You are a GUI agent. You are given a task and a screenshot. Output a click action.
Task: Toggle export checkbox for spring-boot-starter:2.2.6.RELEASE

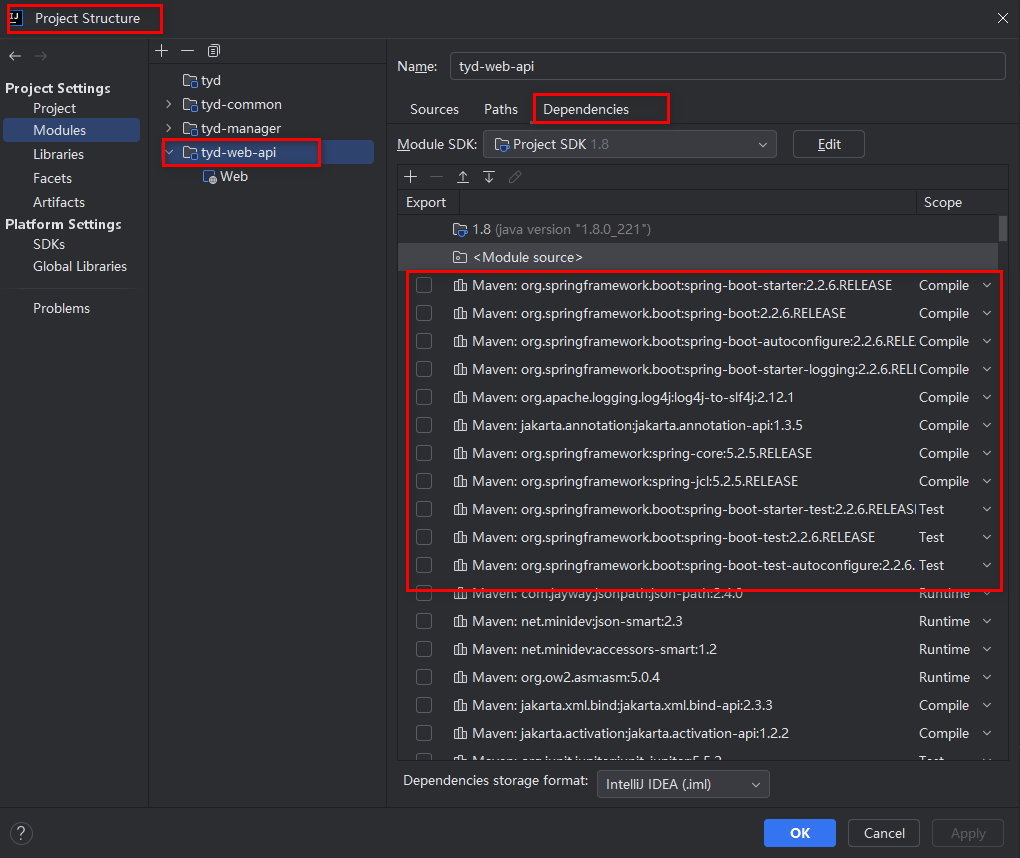coord(424,285)
